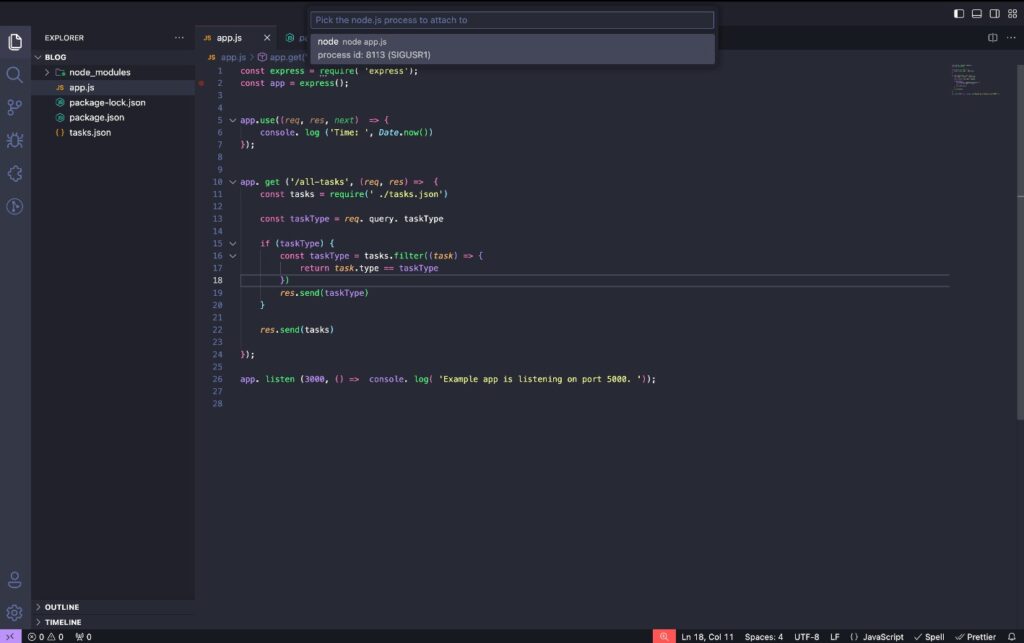Click the process picker search input field
The height and width of the screenshot is (643, 1024).
point(512,20)
